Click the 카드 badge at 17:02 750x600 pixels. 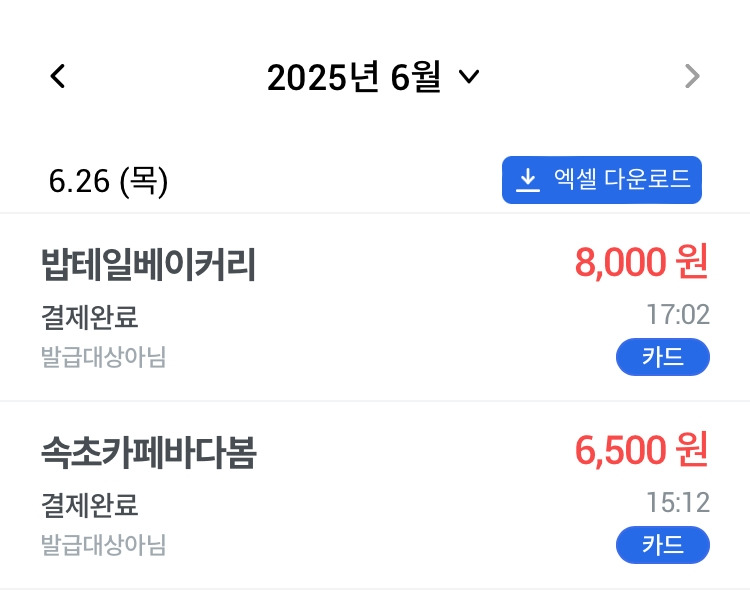tap(662, 357)
